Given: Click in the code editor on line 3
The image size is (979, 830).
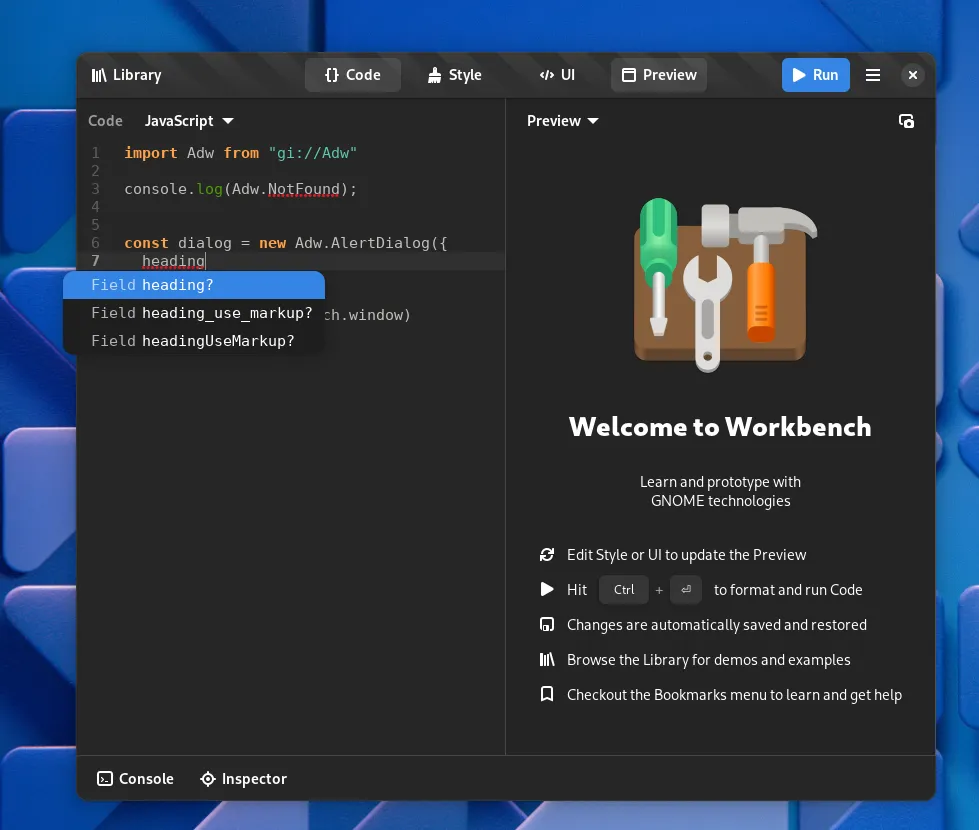Looking at the screenshot, I should tap(300, 189).
